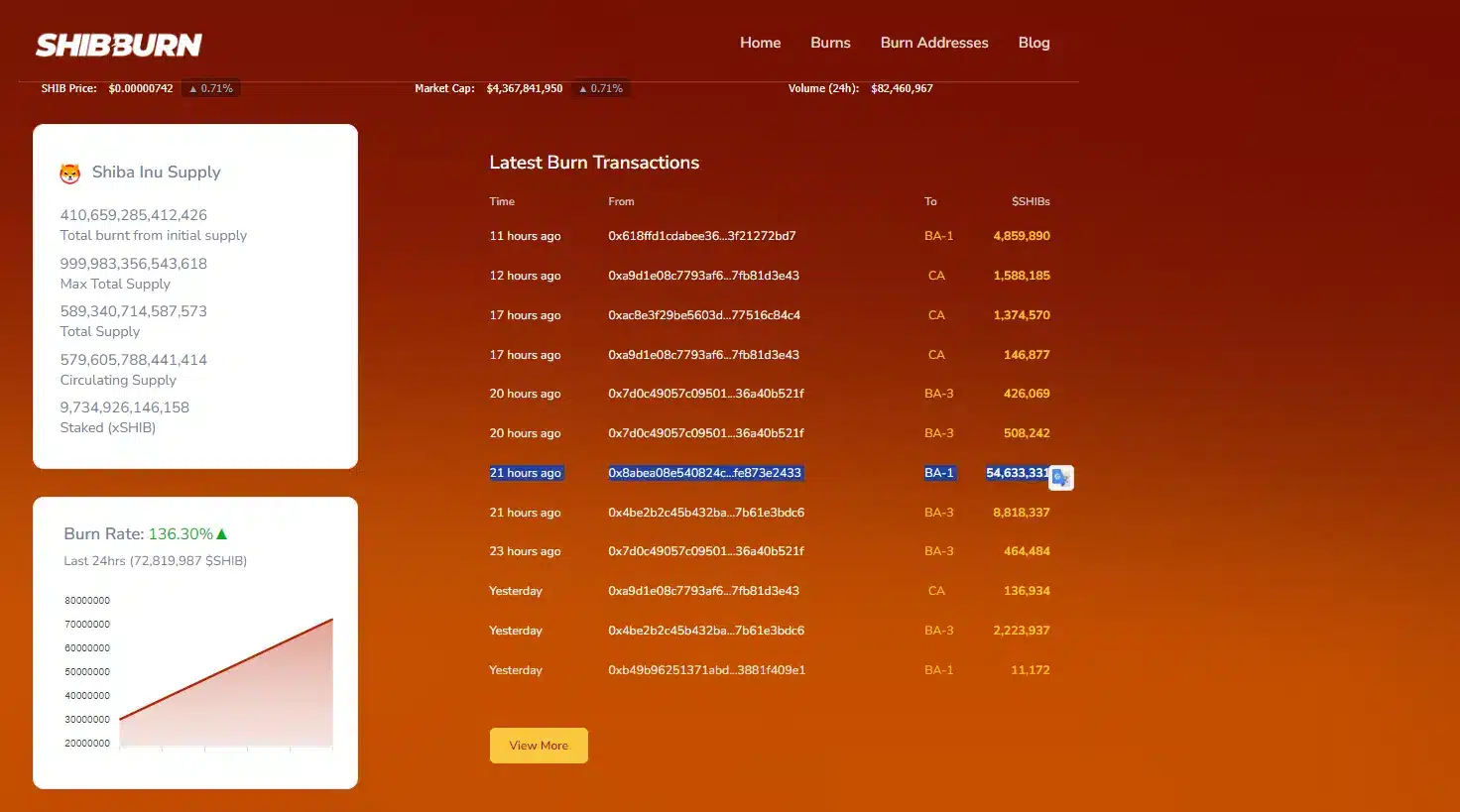Click the burn amount 1,588,185
The width and height of the screenshot is (1460, 812).
(x=1022, y=276)
